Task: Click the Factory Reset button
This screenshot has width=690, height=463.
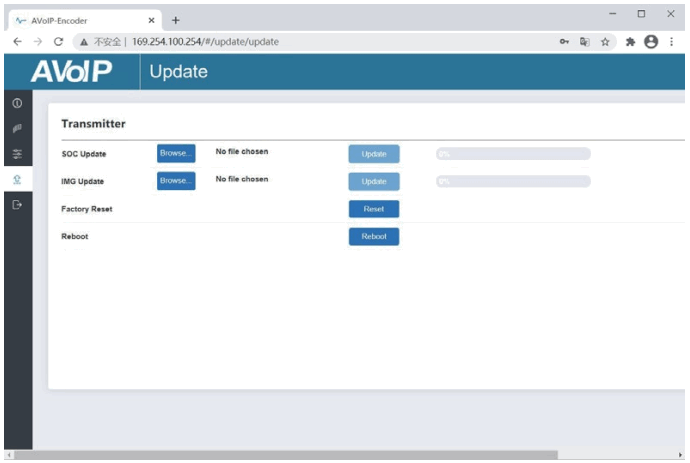Action: 374,209
